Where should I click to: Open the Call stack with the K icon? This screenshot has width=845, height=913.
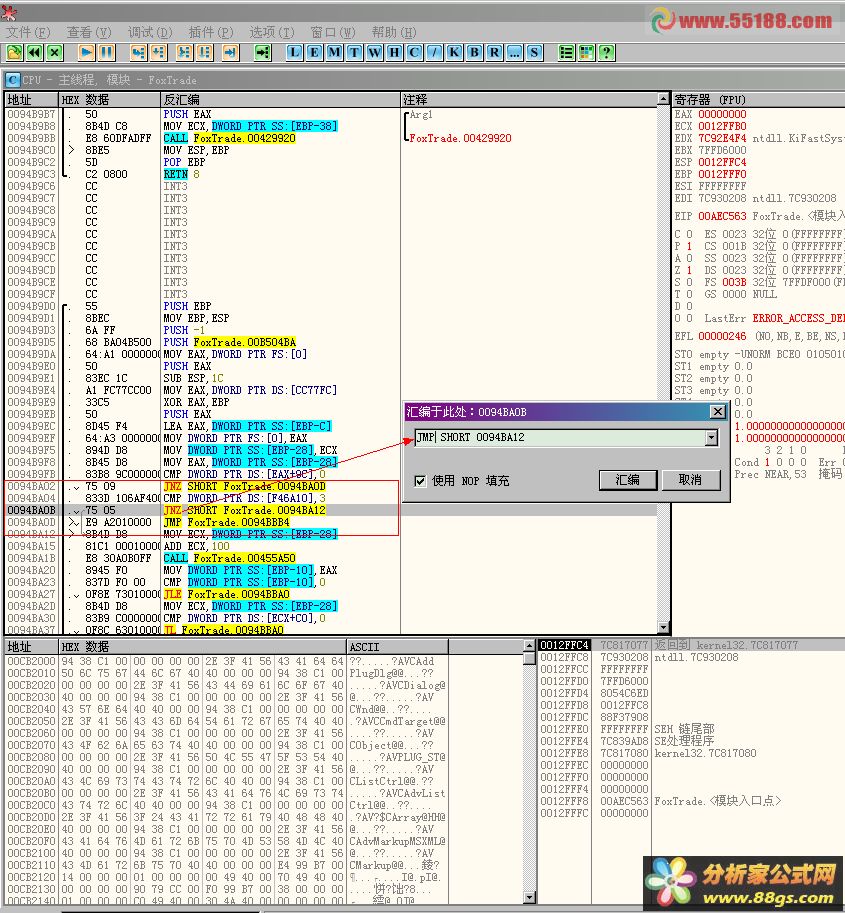point(454,53)
